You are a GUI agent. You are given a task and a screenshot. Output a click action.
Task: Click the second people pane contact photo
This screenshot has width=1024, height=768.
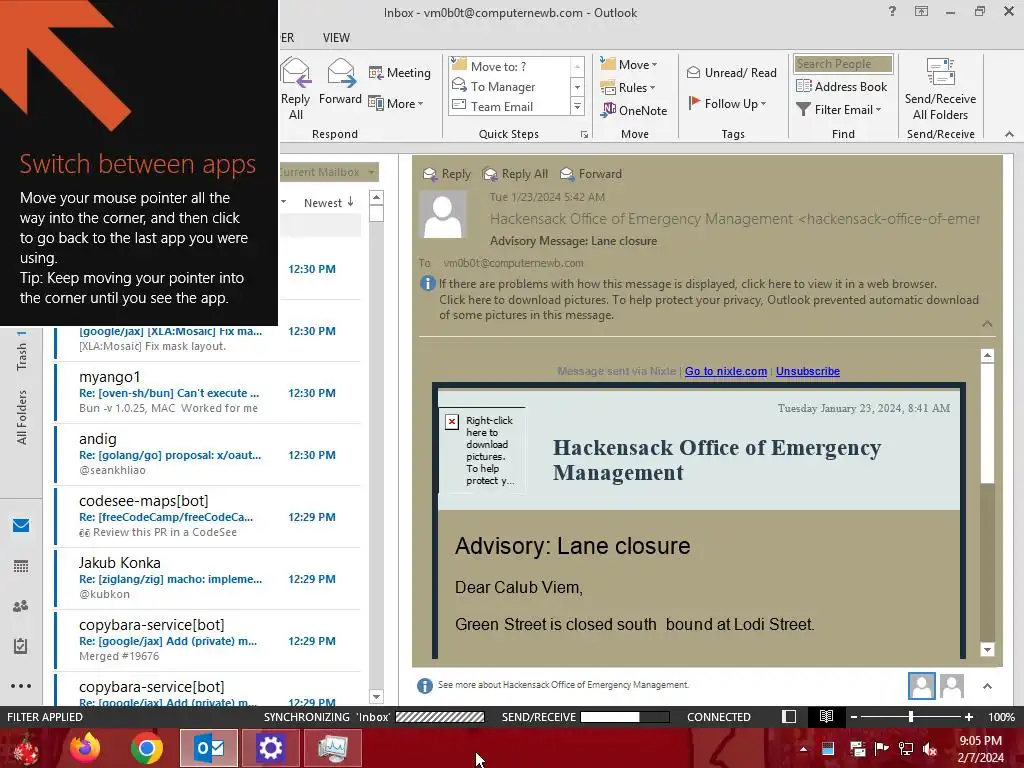click(x=952, y=686)
